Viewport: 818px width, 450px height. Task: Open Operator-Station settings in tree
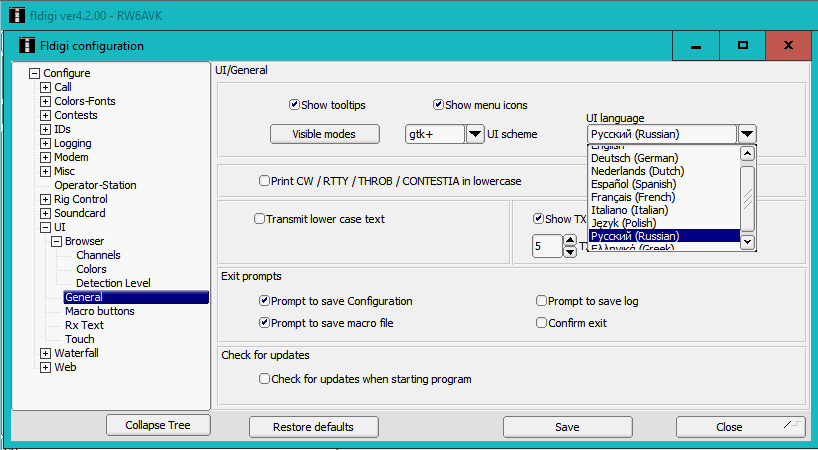(95, 185)
